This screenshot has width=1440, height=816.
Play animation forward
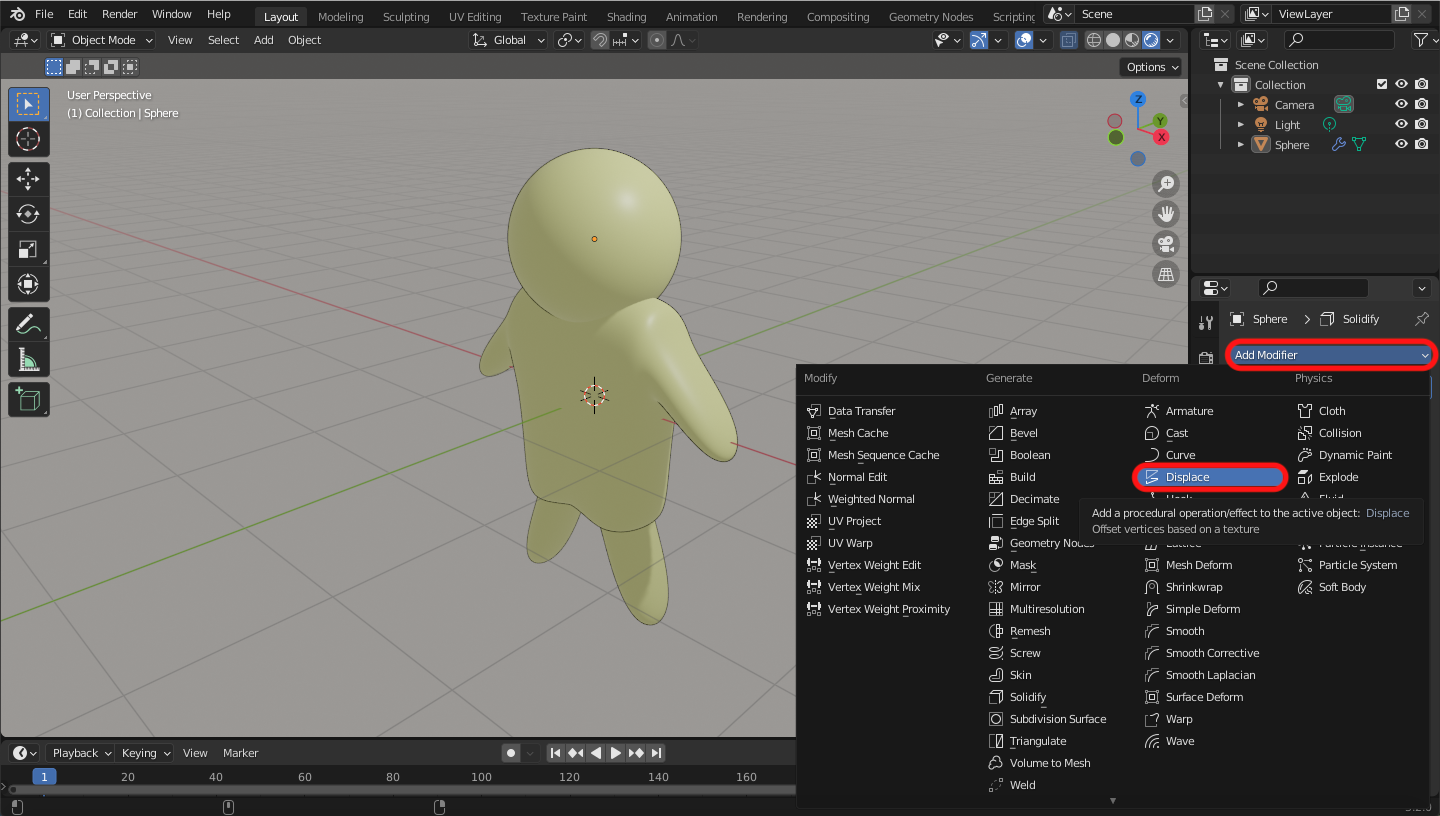616,753
